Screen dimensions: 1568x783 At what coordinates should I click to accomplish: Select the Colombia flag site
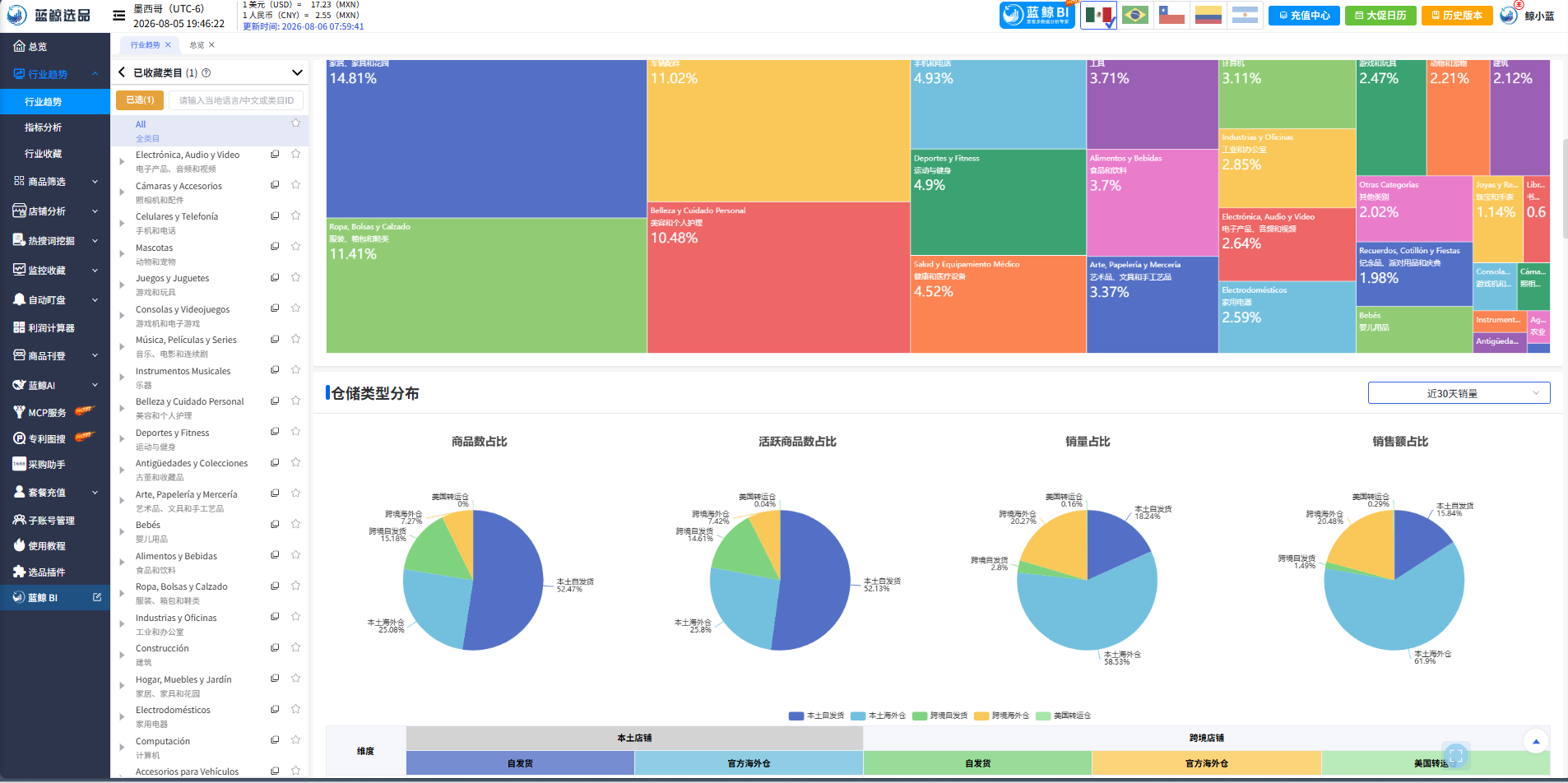pyautogui.click(x=1208, y=16)
